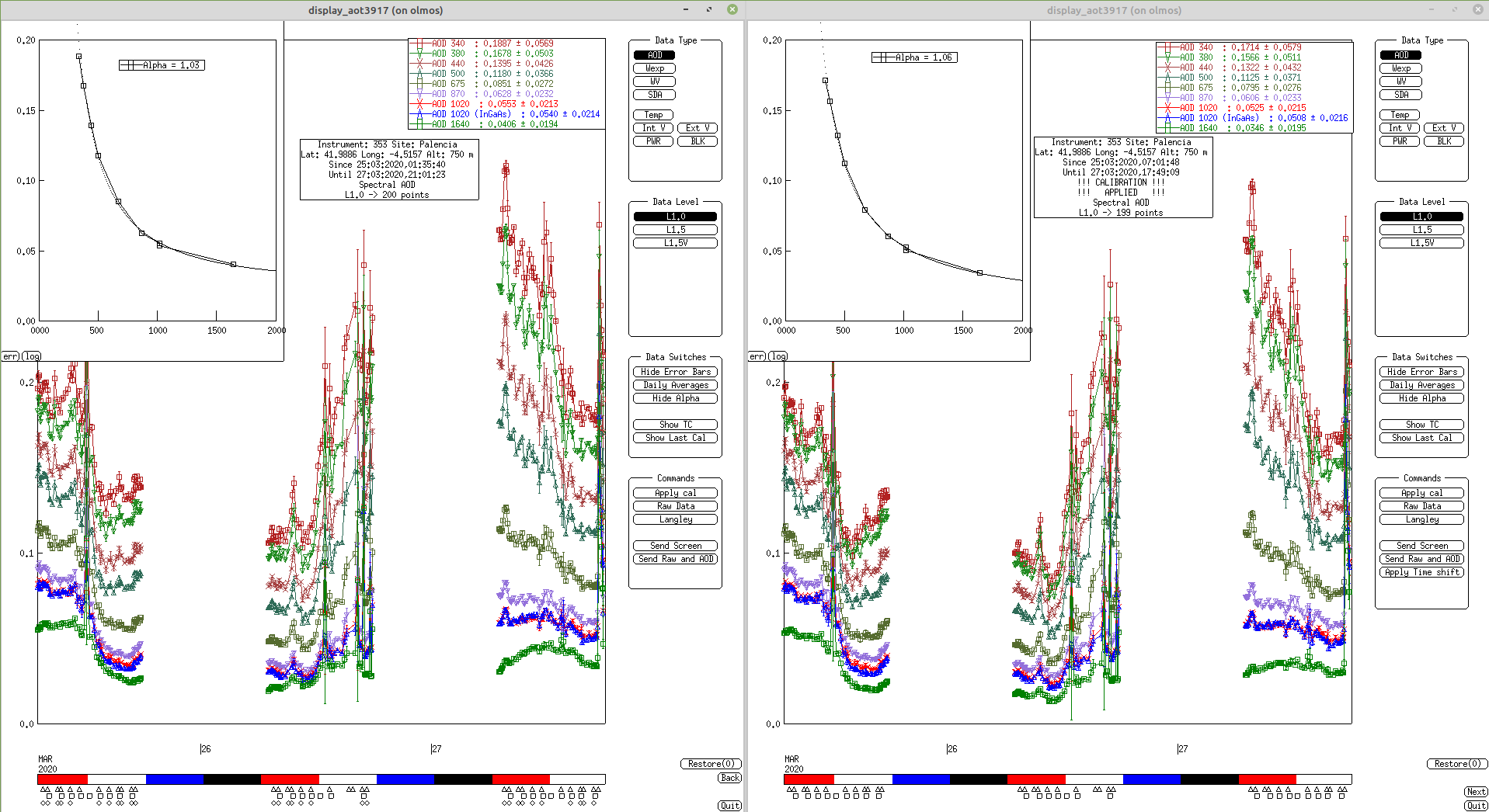This screenshot has width=1489, height=812.
Task: Click Quit button in left window
Action: pyautogui.click(x=729, y=806)
